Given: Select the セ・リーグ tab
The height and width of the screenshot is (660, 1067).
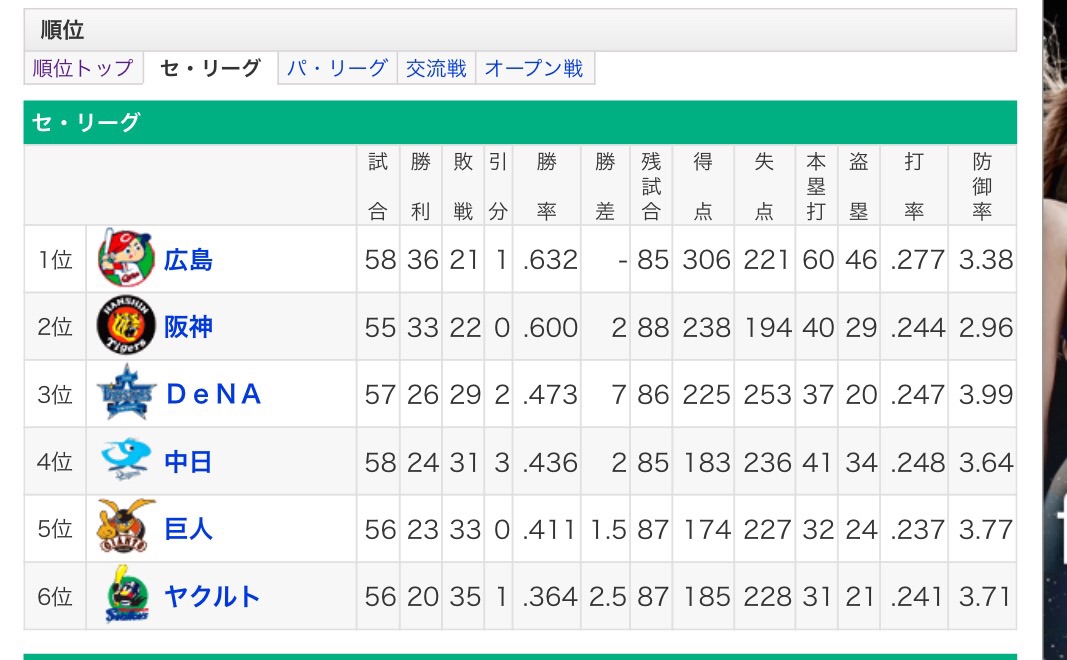Looking at the screenshot, I should [211, 69].
